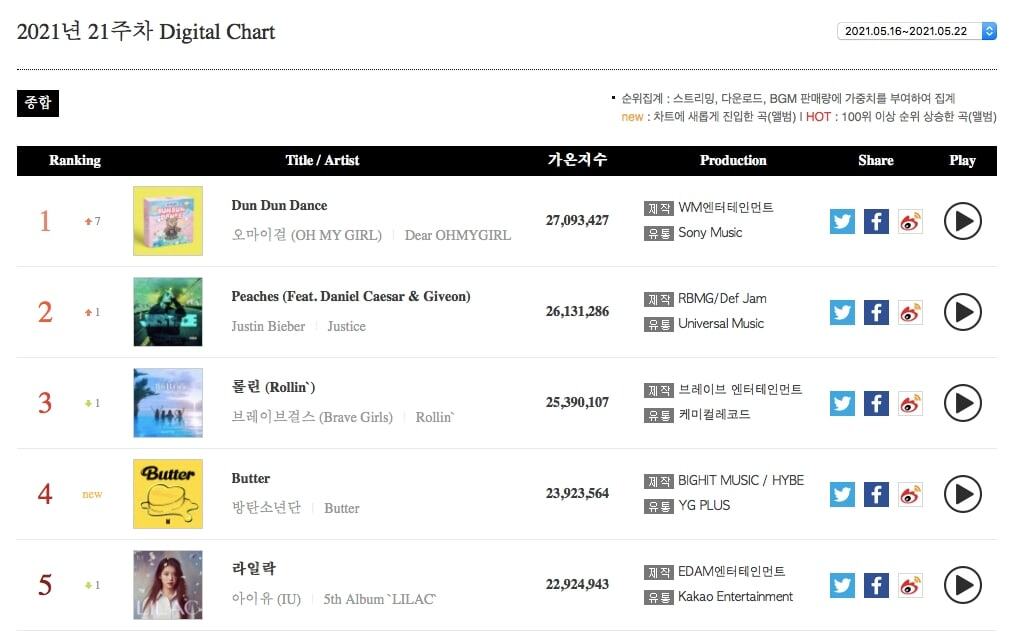This screenshot has height=638, width=1023.
Task: Click the Butter album cover thumbnail
Action: click(168, 494)
